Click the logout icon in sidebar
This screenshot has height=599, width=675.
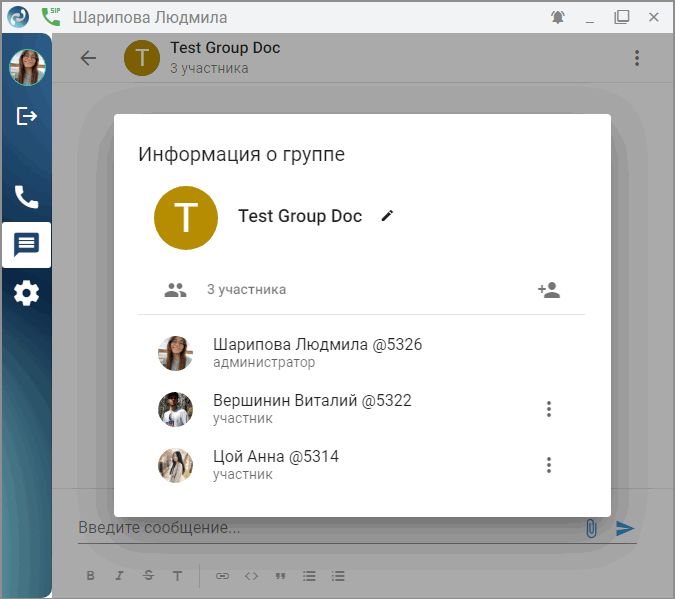pos(27,116)
